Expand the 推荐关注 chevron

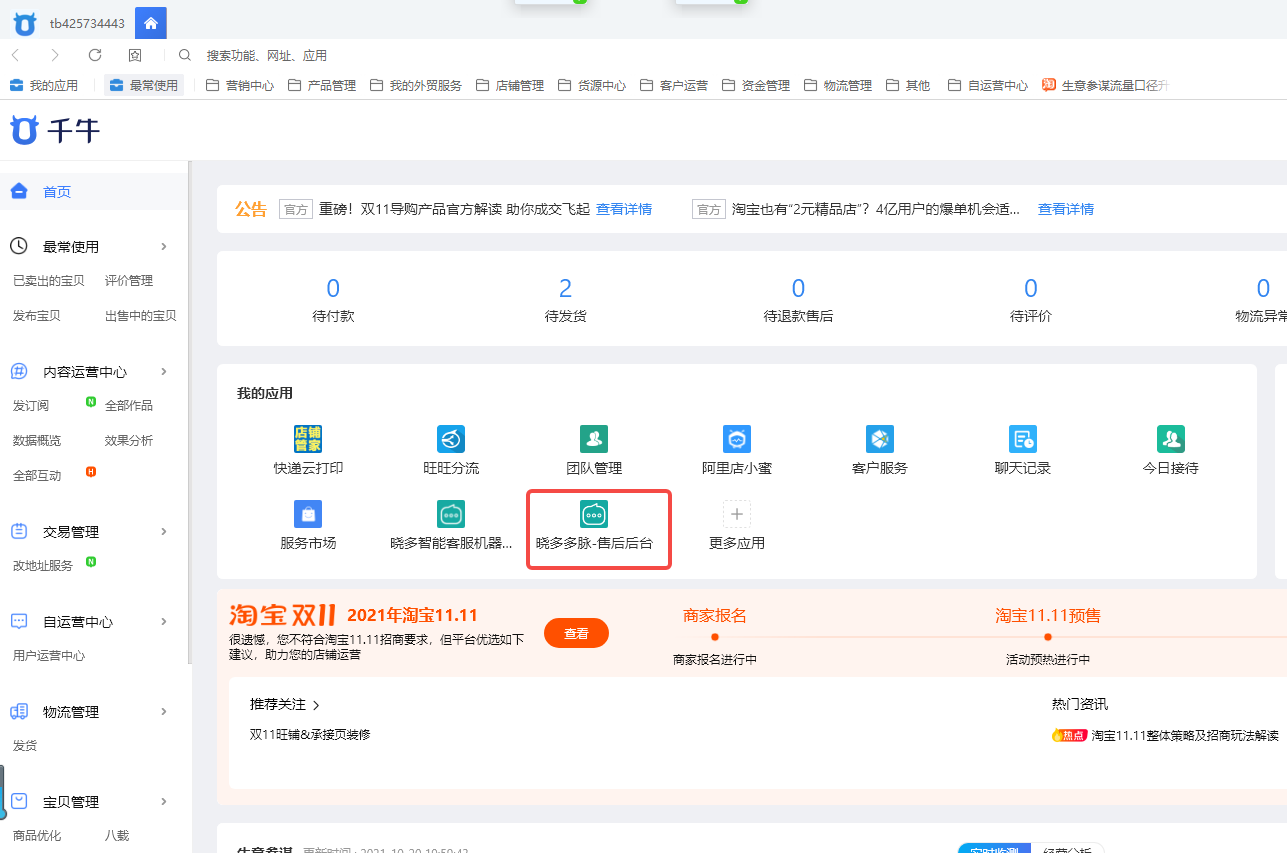coord(316,706)
